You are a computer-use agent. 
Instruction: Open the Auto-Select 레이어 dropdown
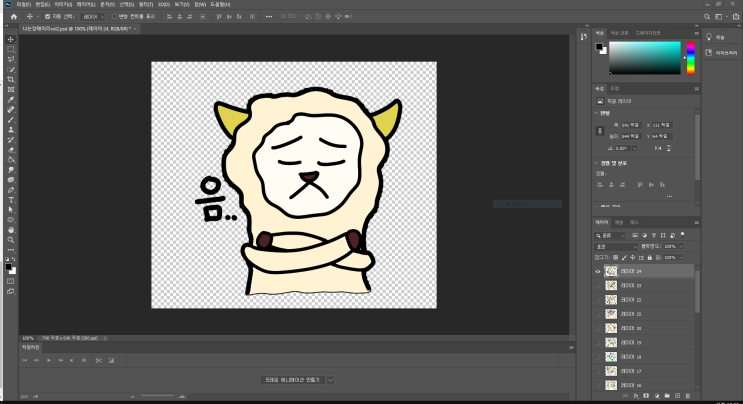pyautogui.click(x=93, y=17)
